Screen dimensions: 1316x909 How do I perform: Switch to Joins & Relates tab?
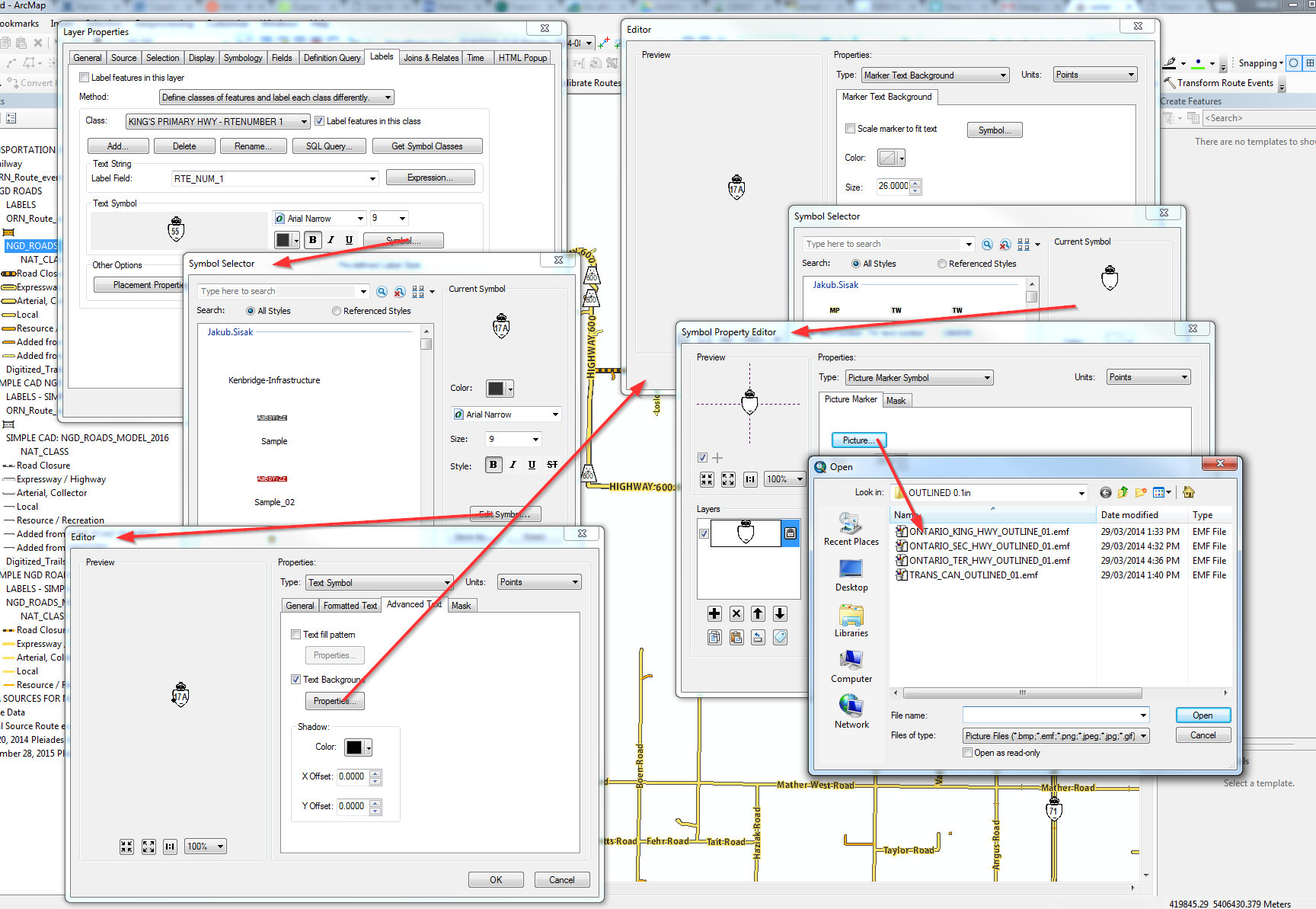click(x=431, y=58)
